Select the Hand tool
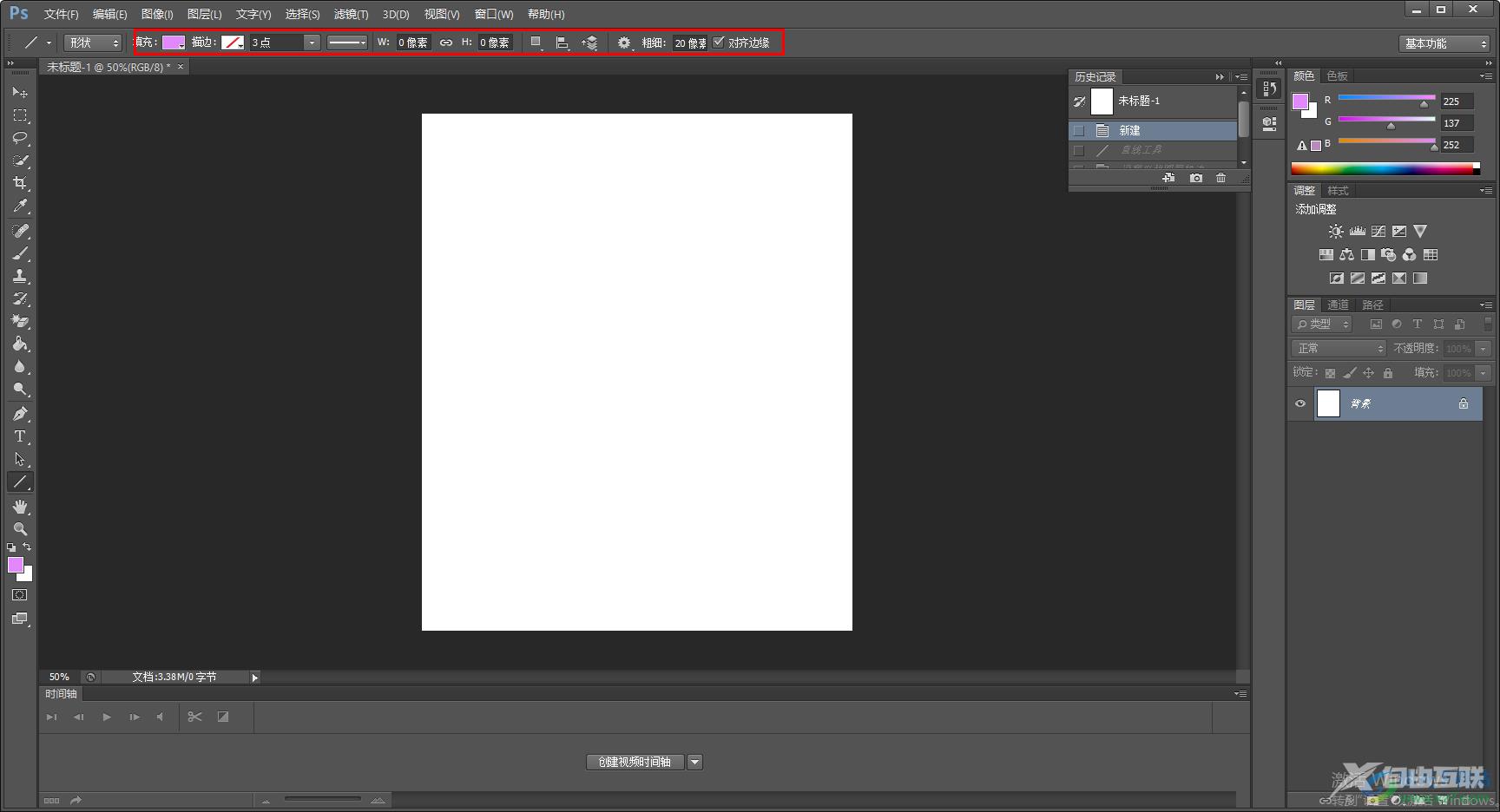This screenshot has width=1500, height=812. tap(20, 507)
